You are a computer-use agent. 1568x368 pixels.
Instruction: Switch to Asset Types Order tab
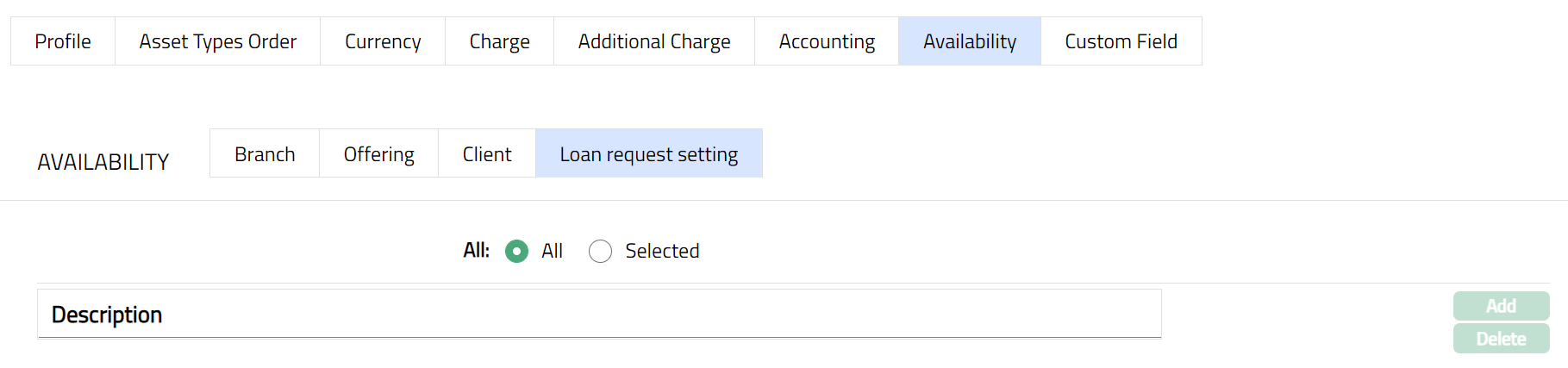click(217, 41)
